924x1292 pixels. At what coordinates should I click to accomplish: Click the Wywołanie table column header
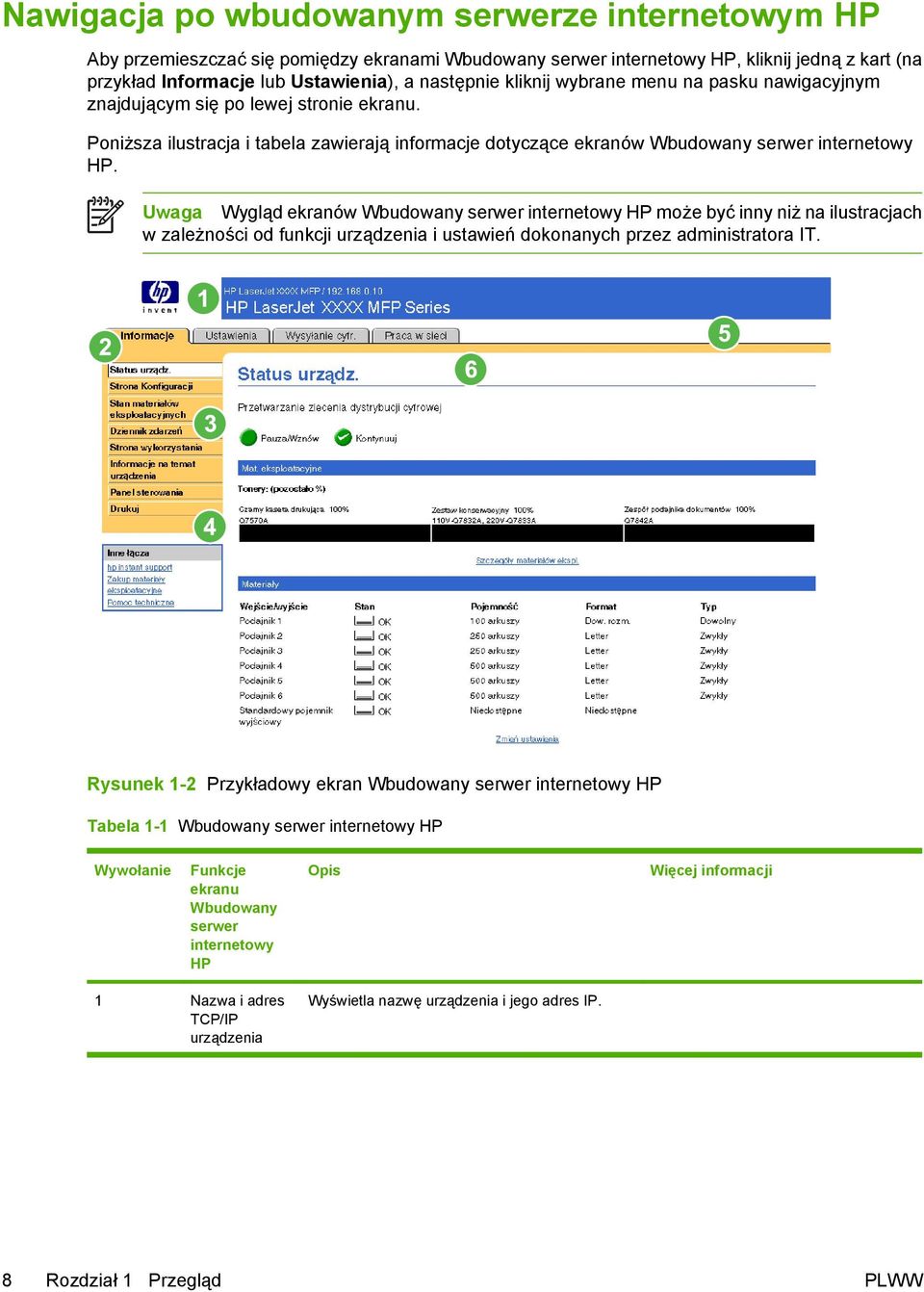132,870
